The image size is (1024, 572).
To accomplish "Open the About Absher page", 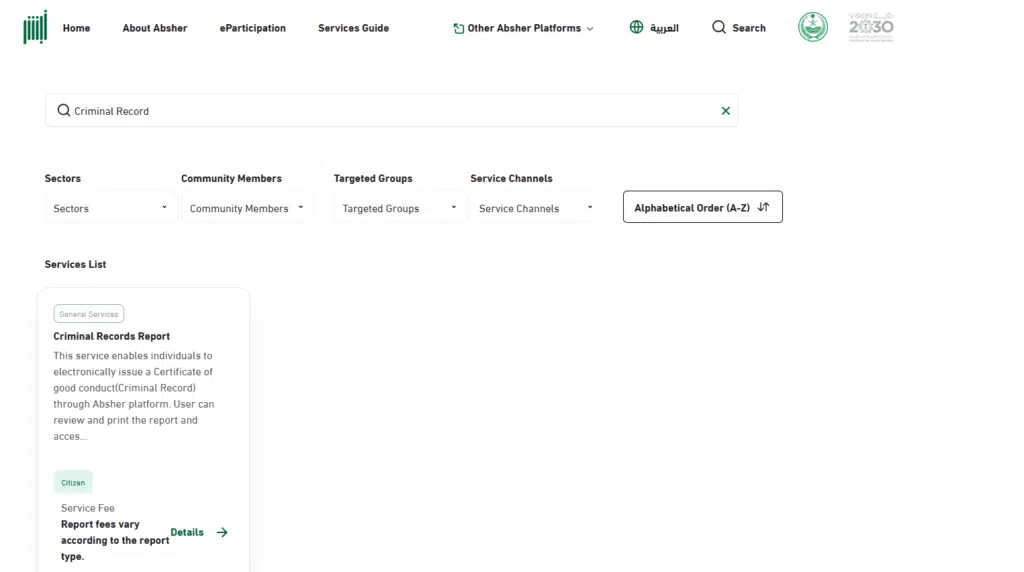I will 154,28.
